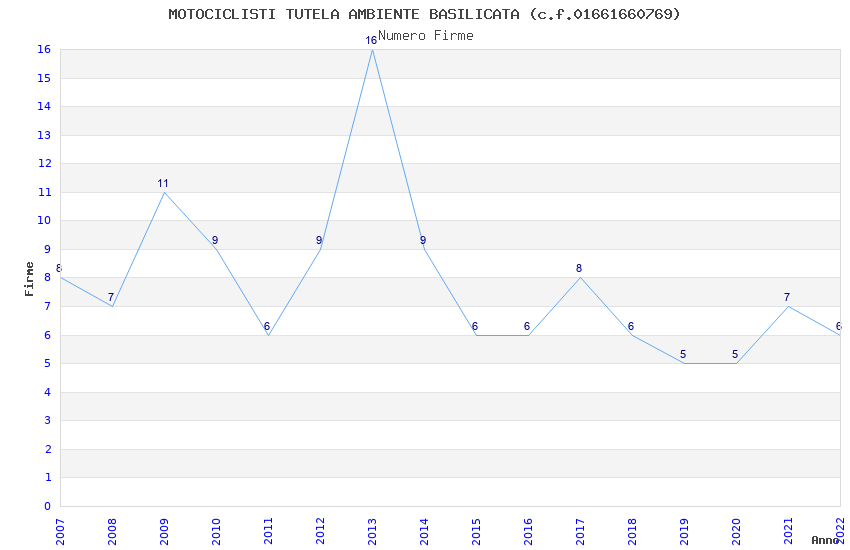This screenshot has width=850, height=550.
Task: Click the y-axis tick value 8
Action: pos(48,278)
